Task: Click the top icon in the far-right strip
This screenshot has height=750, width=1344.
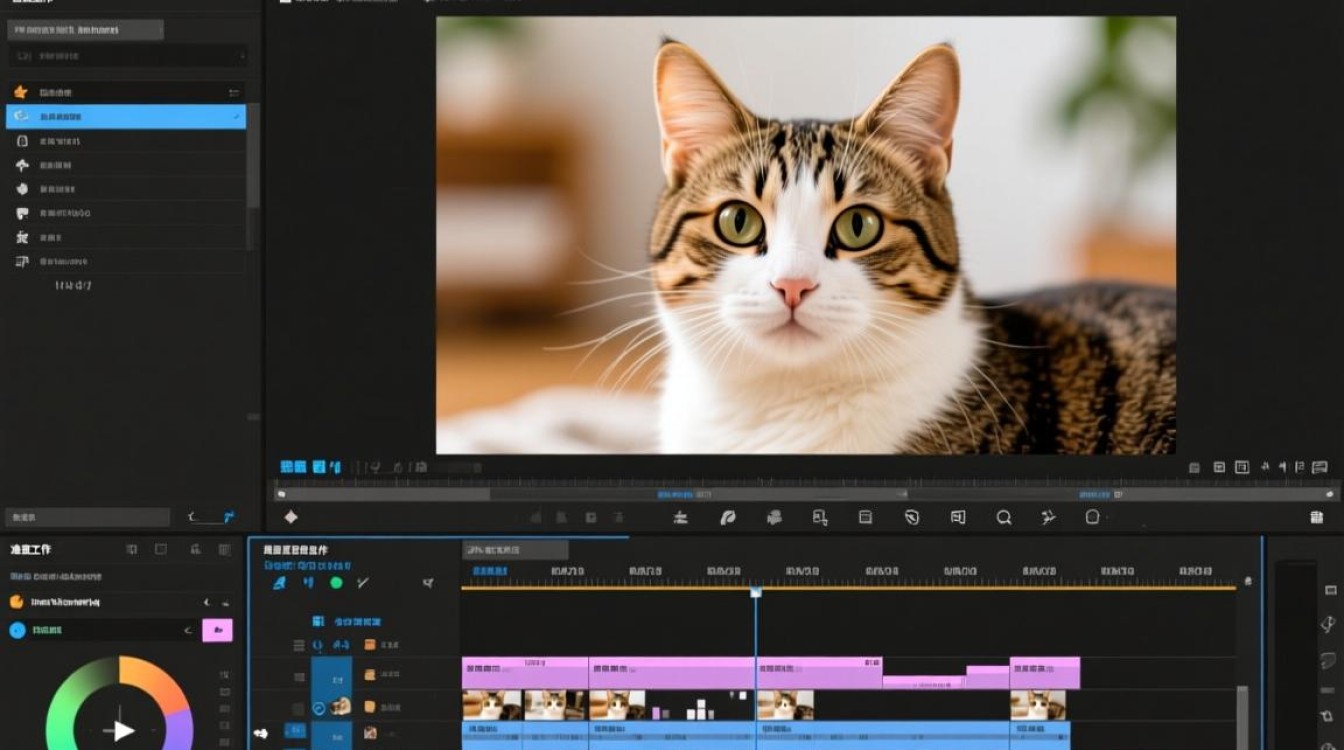Action: coord(1329,590)
